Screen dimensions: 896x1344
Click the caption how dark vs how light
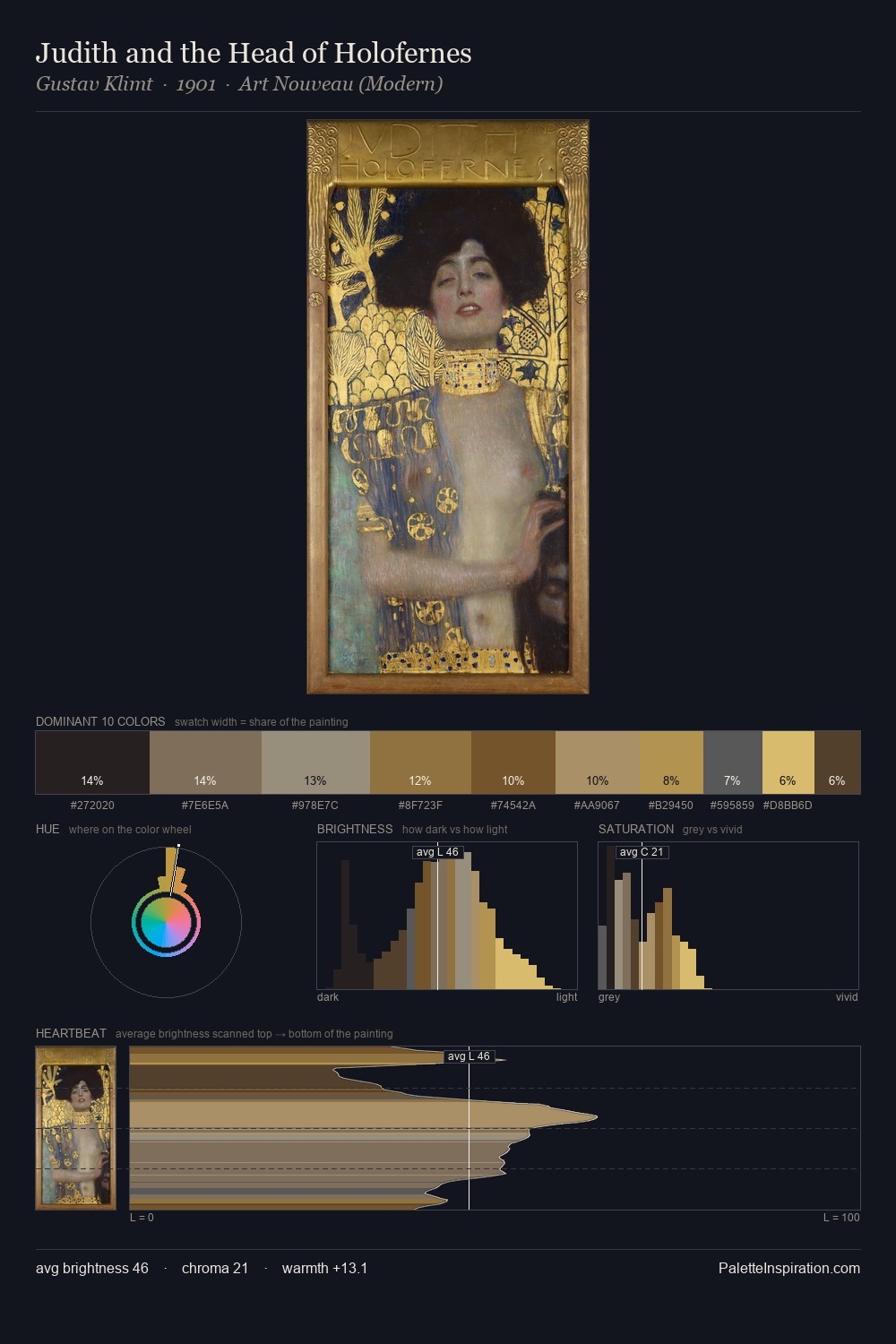(x=454, y=830)
